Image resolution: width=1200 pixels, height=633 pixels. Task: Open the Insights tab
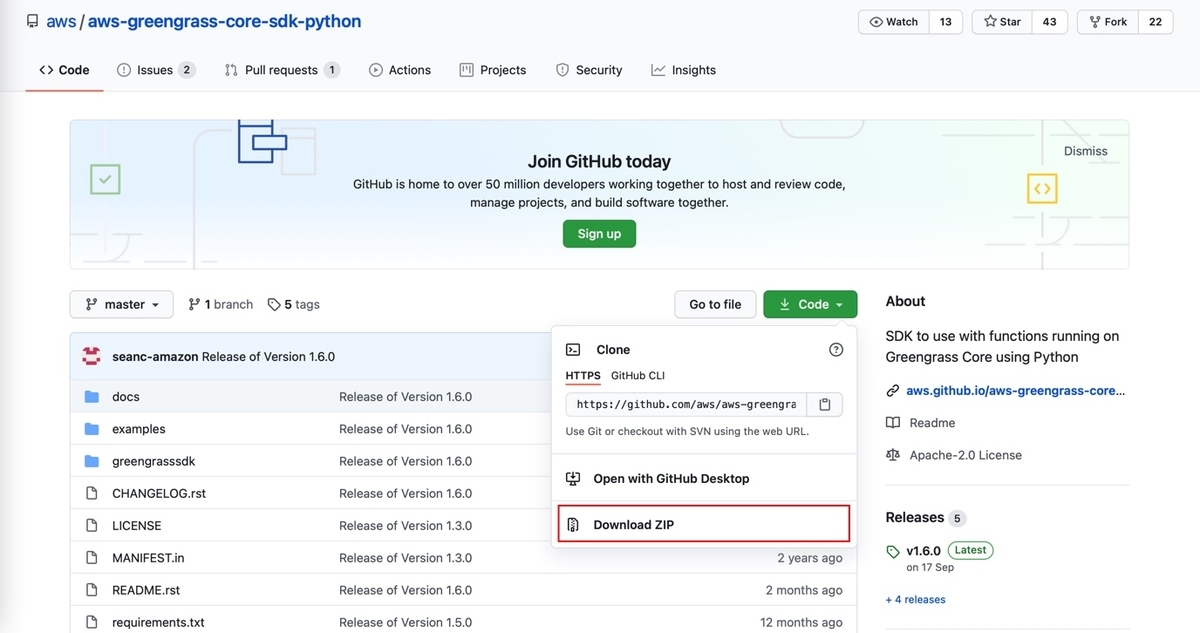[684, 70]
